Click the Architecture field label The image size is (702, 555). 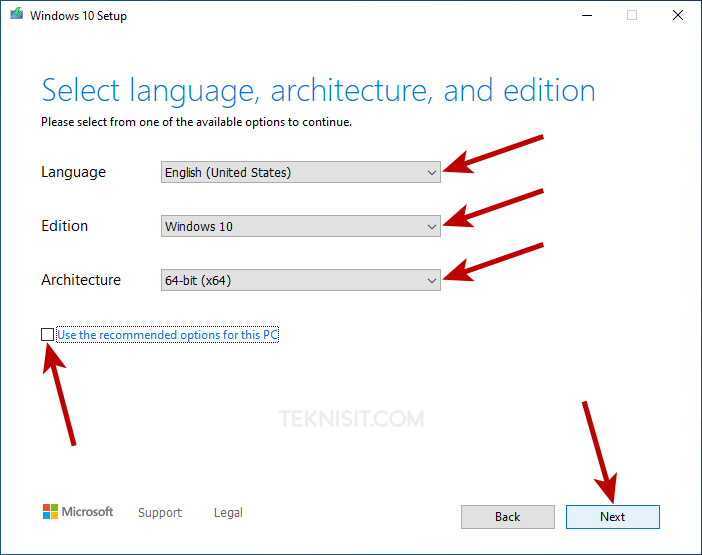81,280
